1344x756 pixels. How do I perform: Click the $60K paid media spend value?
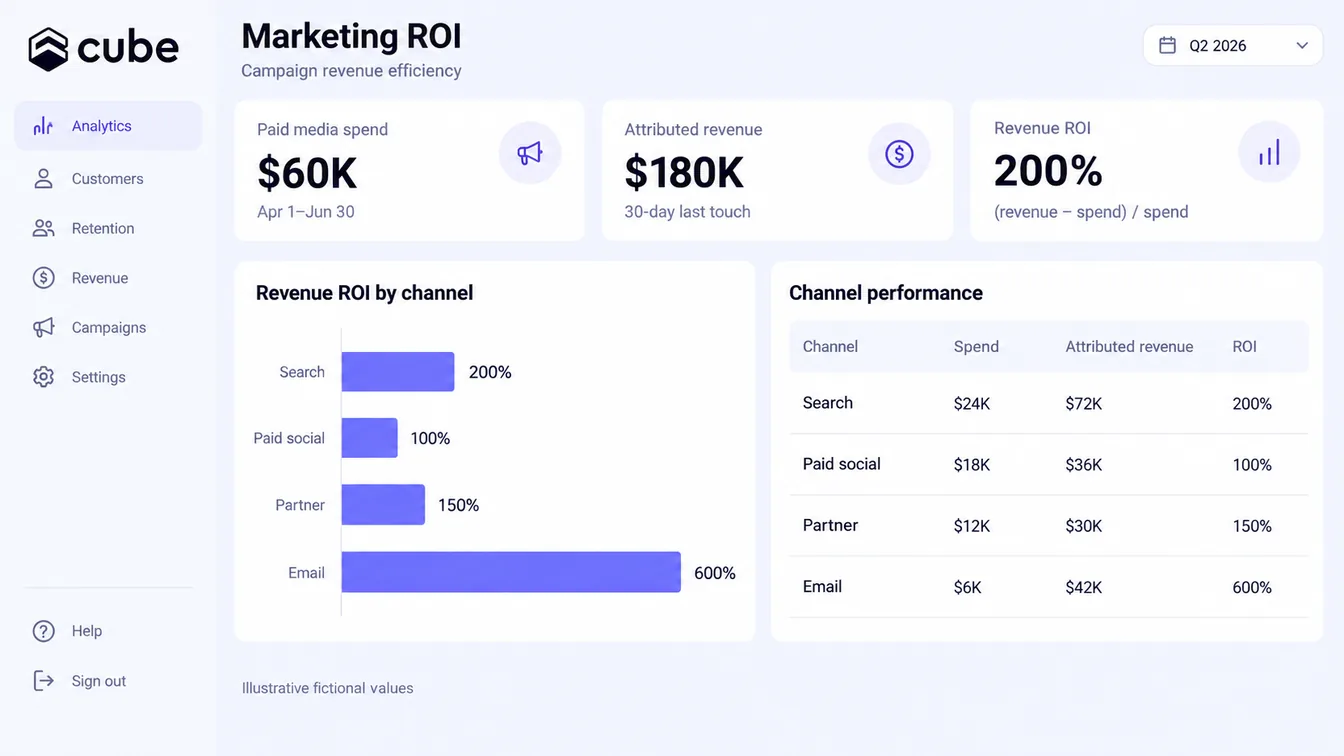(307, 173)
